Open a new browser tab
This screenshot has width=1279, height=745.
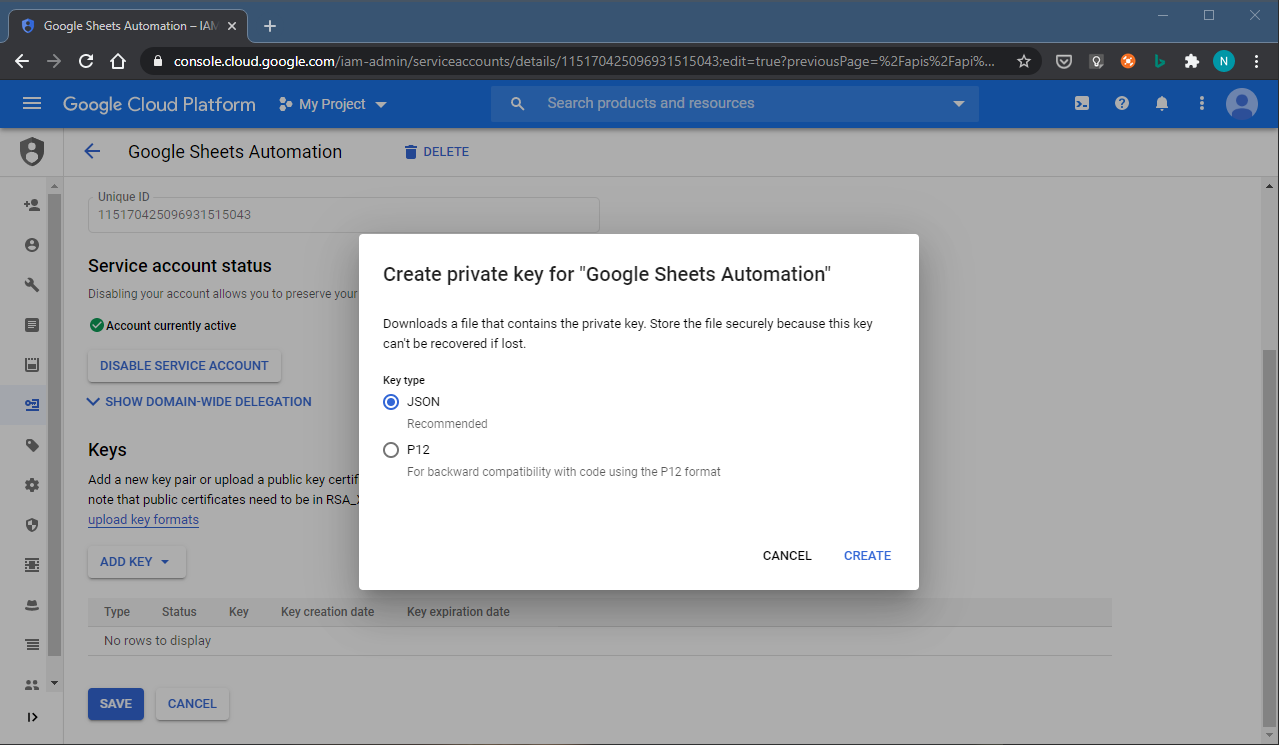coord(270,26)
